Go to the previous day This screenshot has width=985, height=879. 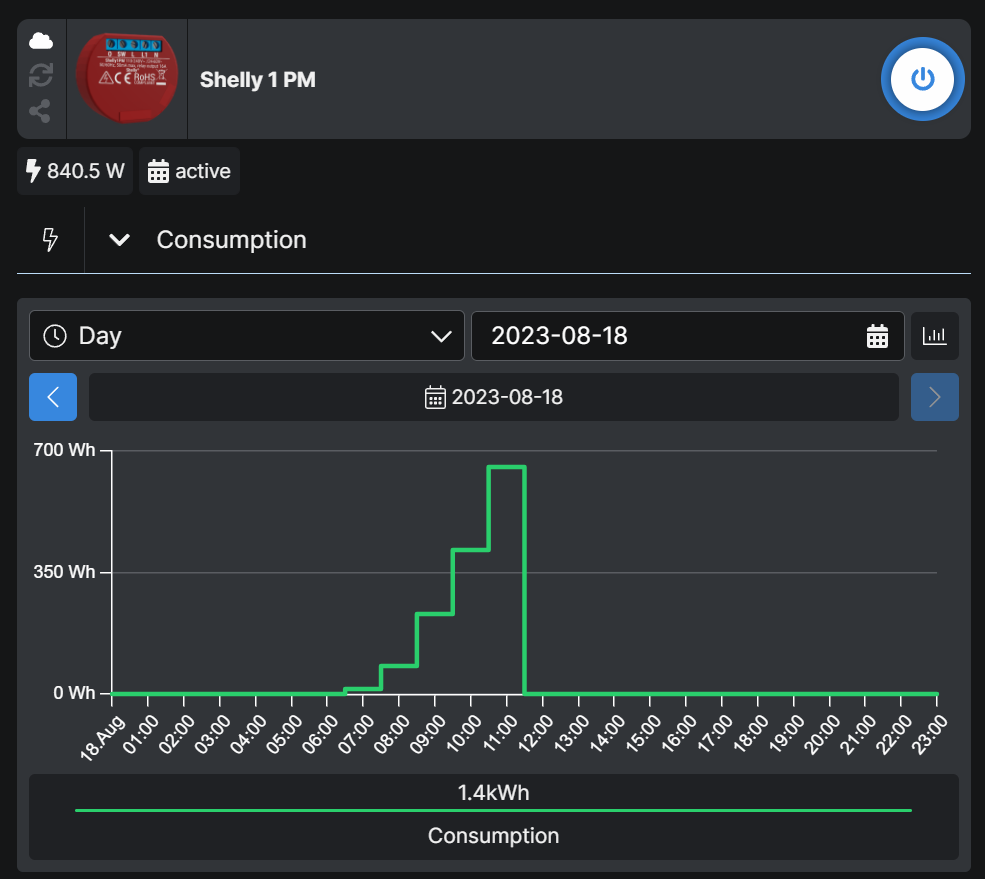click(54, 397)
